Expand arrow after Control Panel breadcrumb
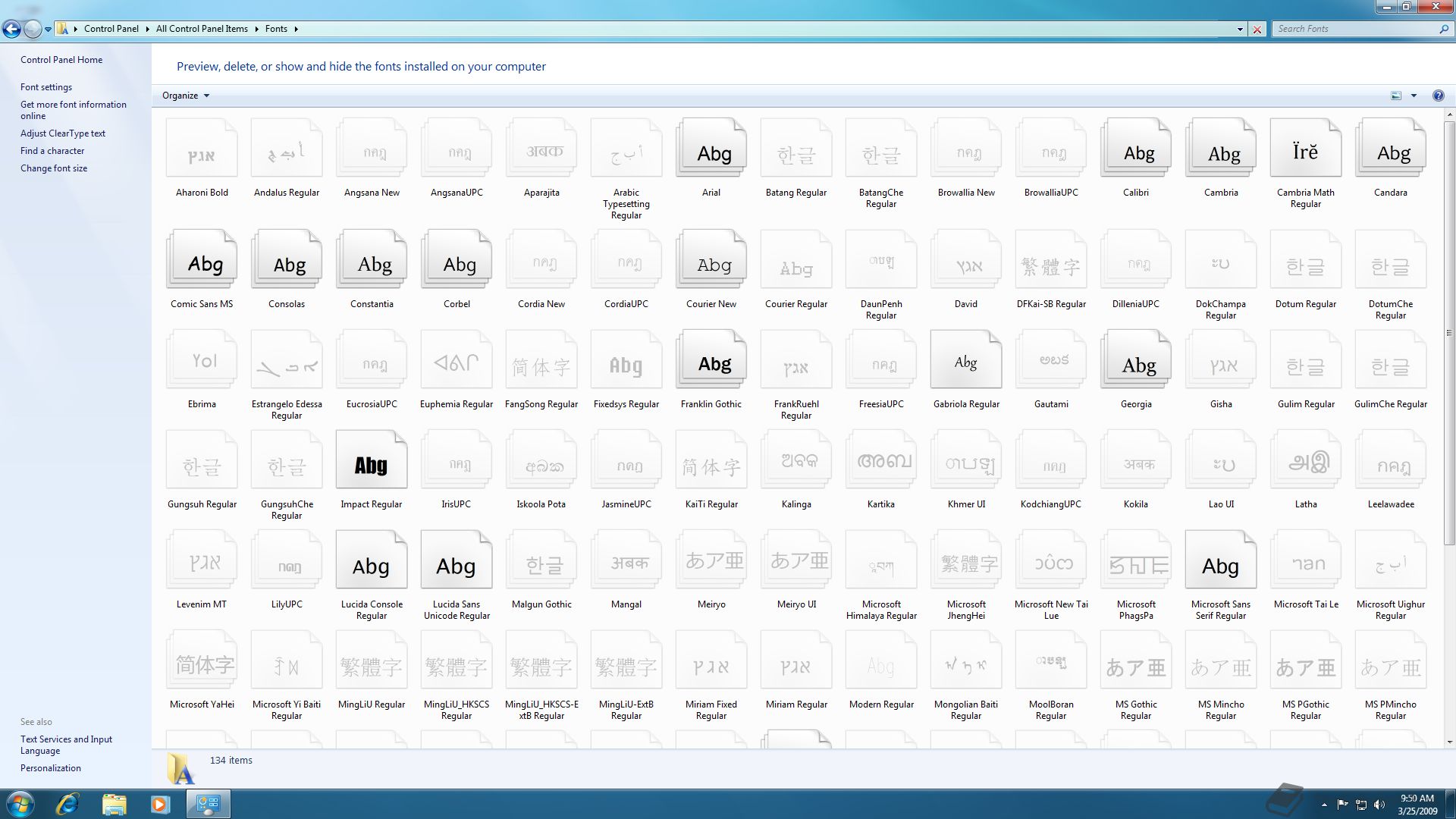Viewport: 1456px width, 819px height. [x=147, y=29]
